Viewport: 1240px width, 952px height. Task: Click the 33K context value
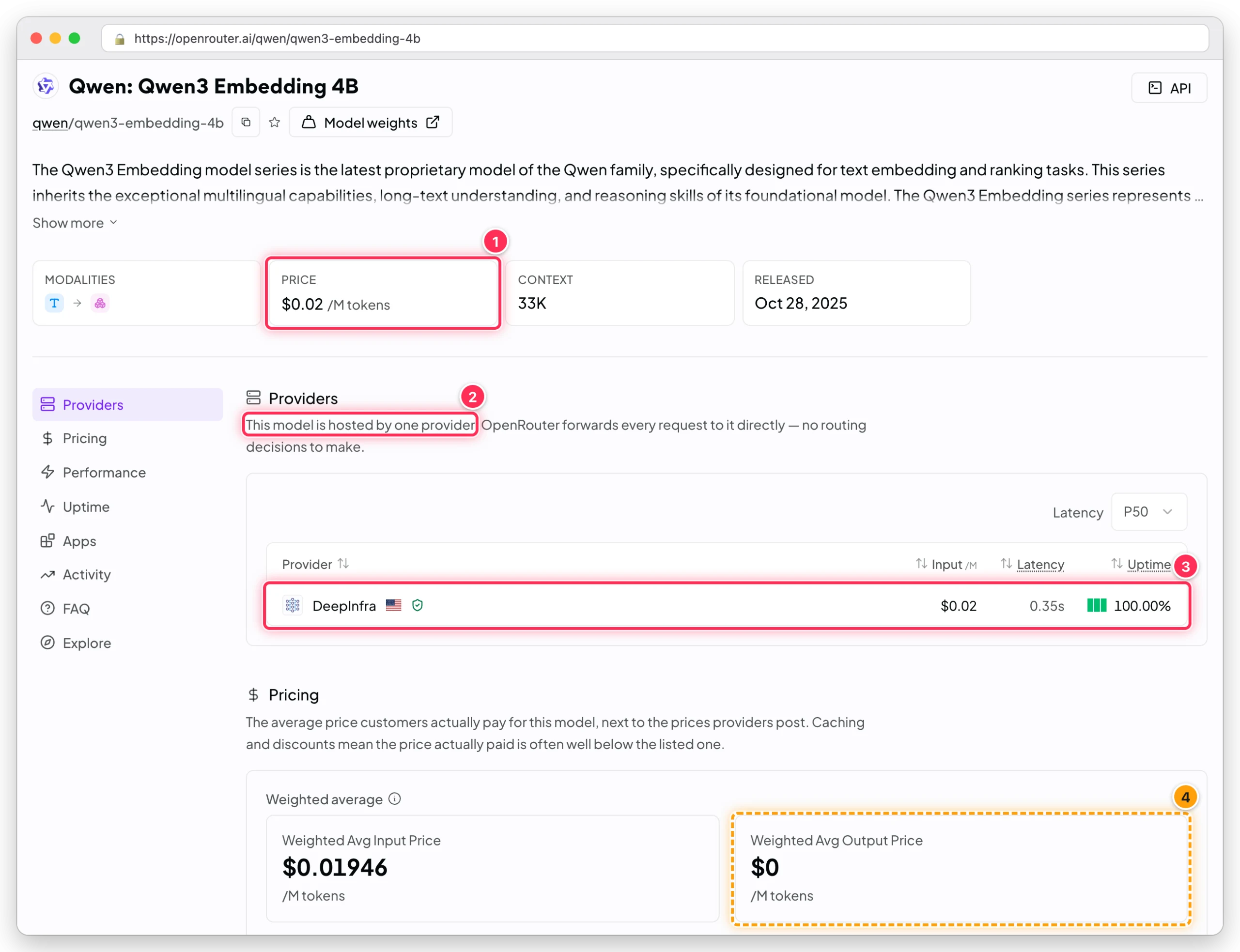point(532,303)
